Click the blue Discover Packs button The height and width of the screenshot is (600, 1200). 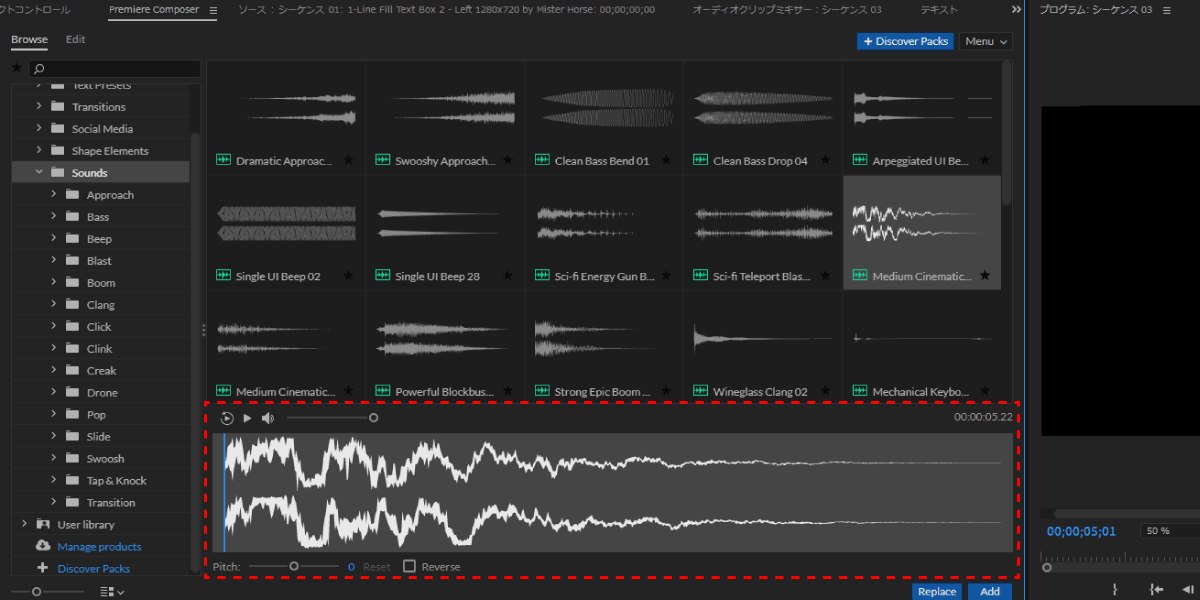point(905,41)
